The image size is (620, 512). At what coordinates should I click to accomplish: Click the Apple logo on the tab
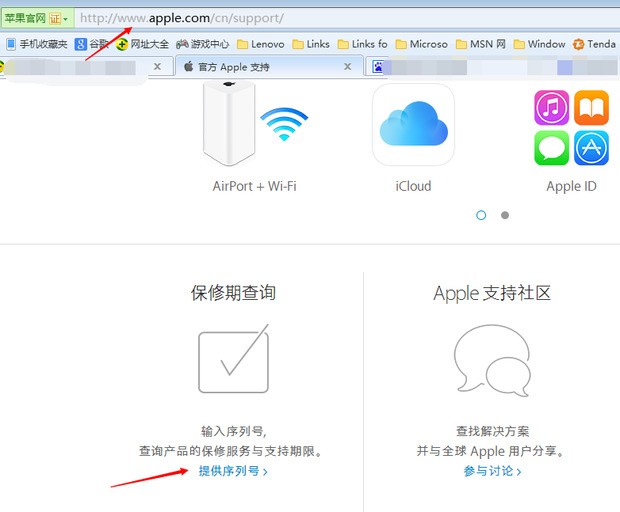click(189, 66)
